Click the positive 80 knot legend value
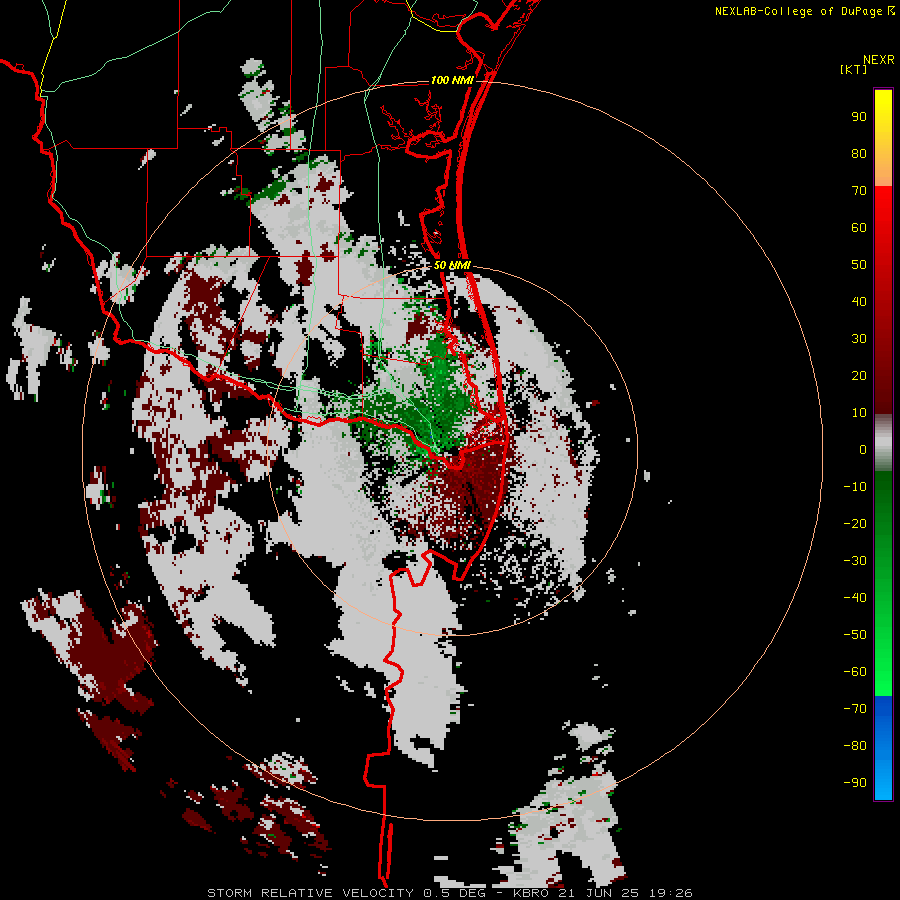The image size is (900, 900). pyautogui.click(x=859, y=154)
